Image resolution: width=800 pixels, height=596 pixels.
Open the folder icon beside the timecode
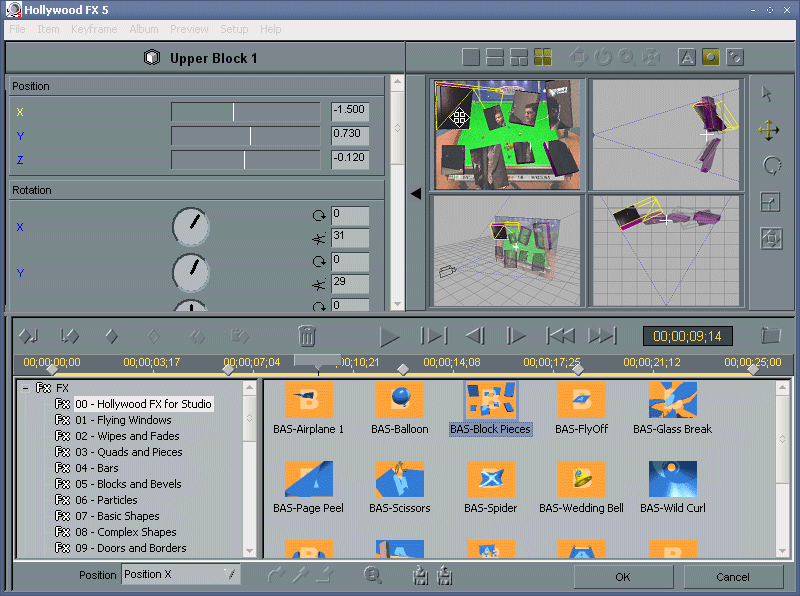(x=771, y=335)
